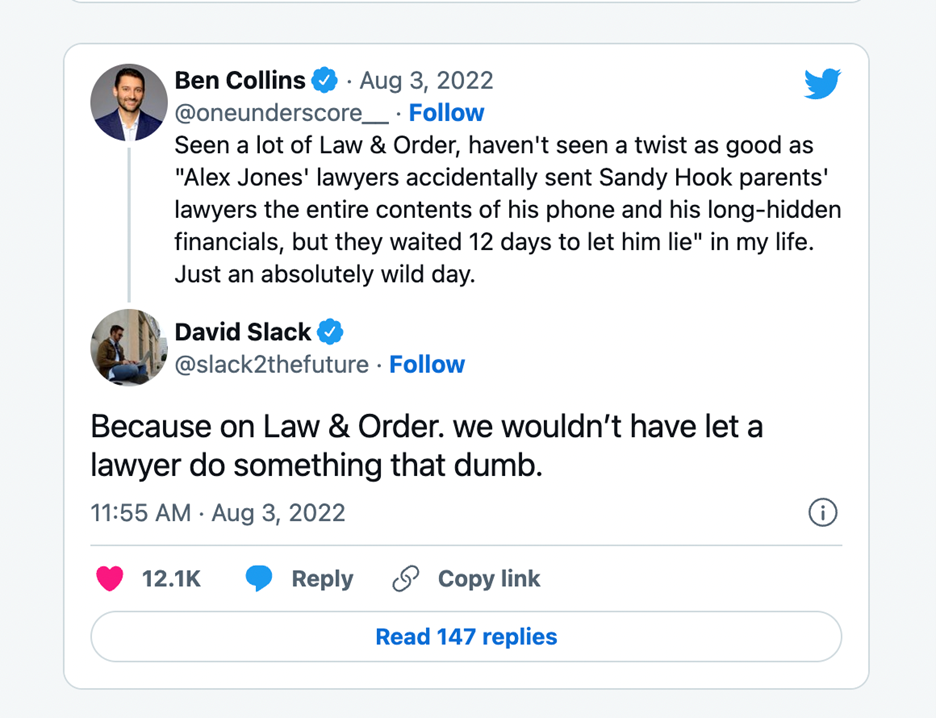Open Ben Collins' profile picture
This screenshot has width=936, height=718.
point(129,103)
